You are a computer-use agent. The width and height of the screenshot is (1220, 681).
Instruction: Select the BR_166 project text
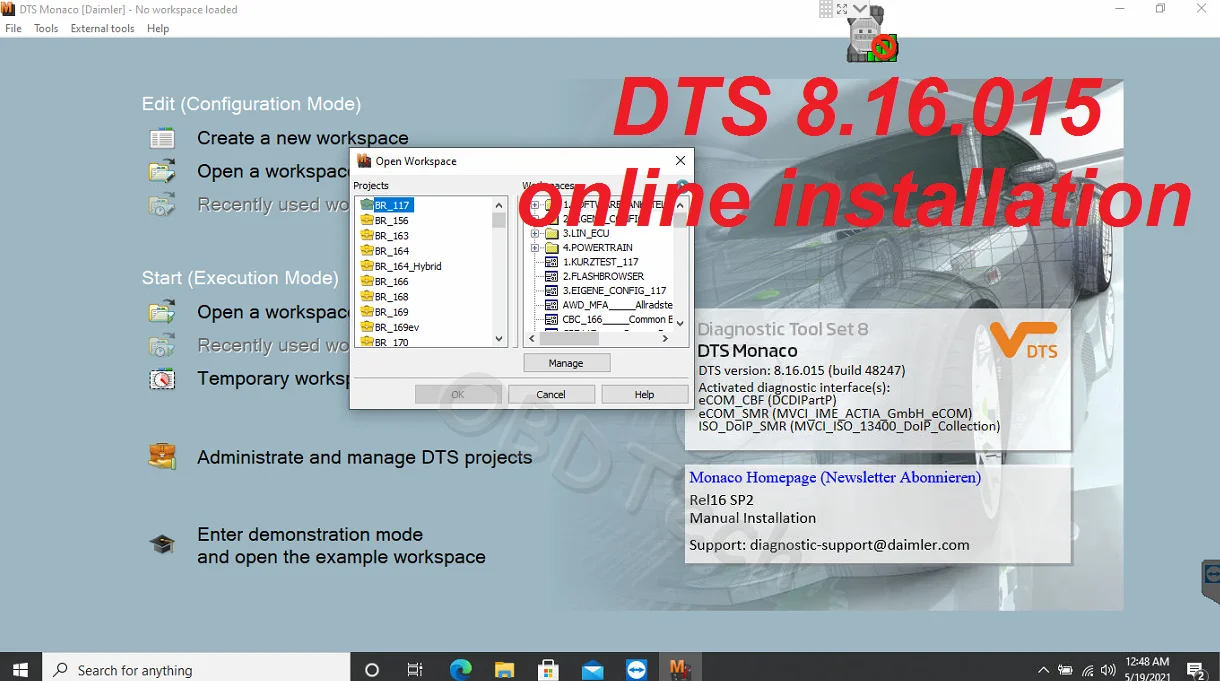pos(392,281)
